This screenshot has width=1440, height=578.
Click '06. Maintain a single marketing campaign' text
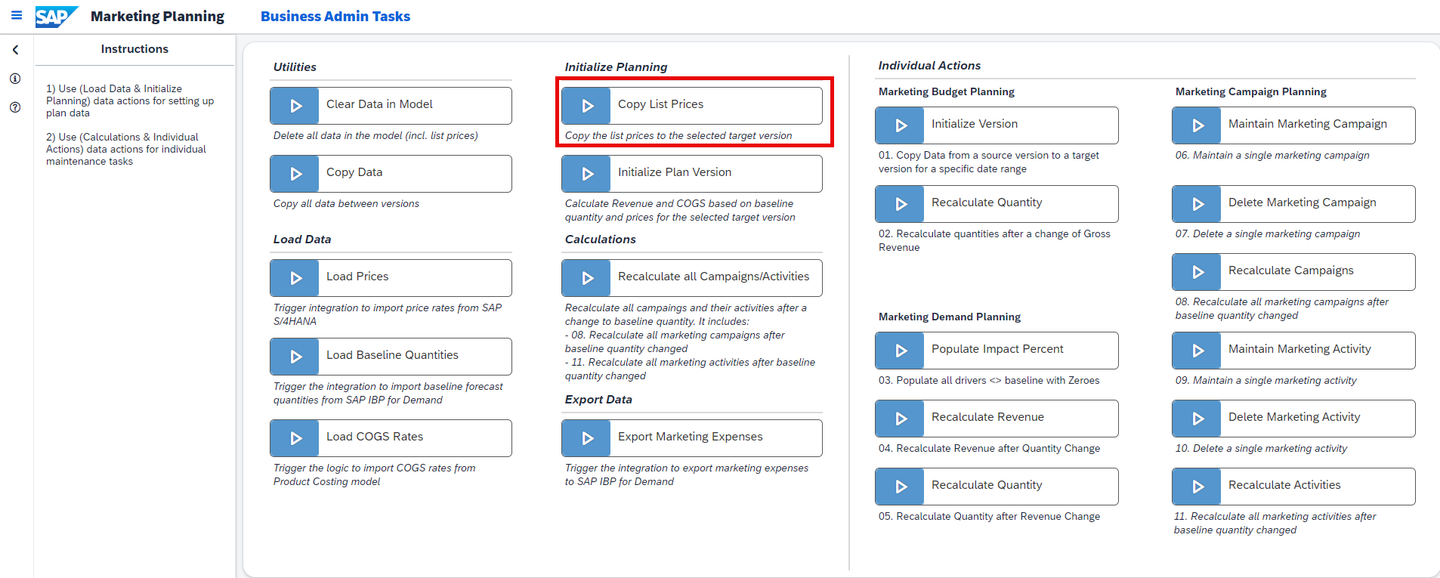click(x=1272, y=156)
